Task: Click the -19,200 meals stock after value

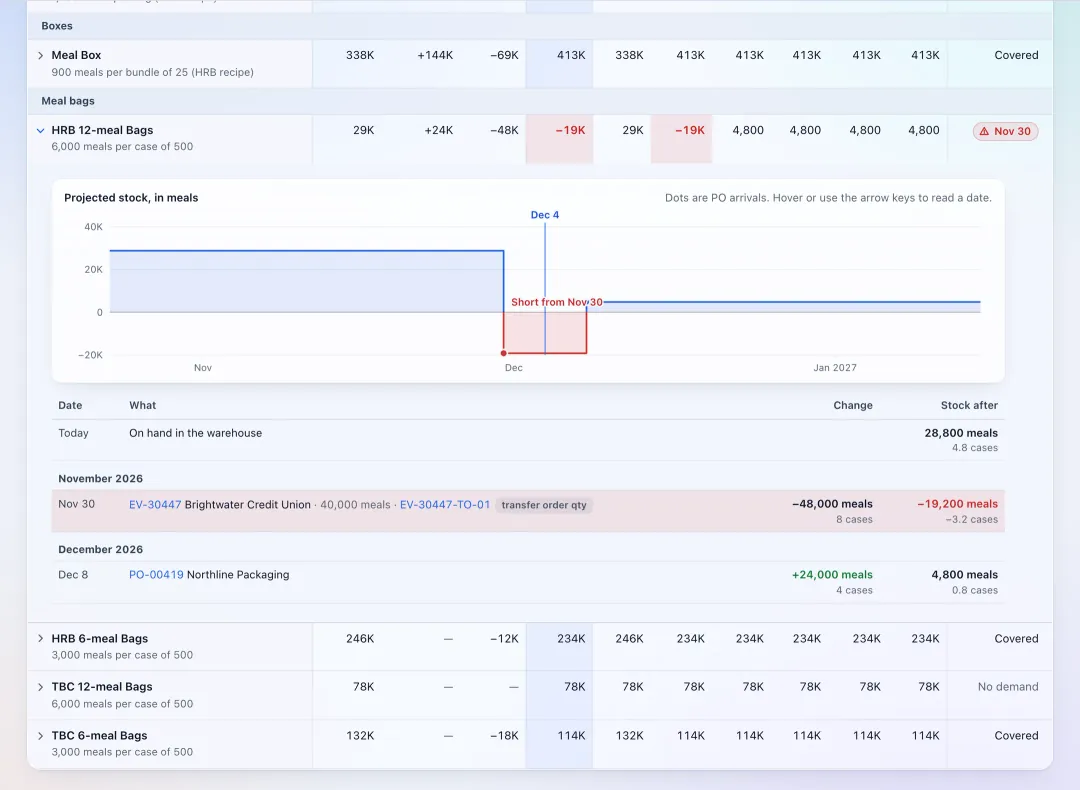Action: click(x=957, y=503)
